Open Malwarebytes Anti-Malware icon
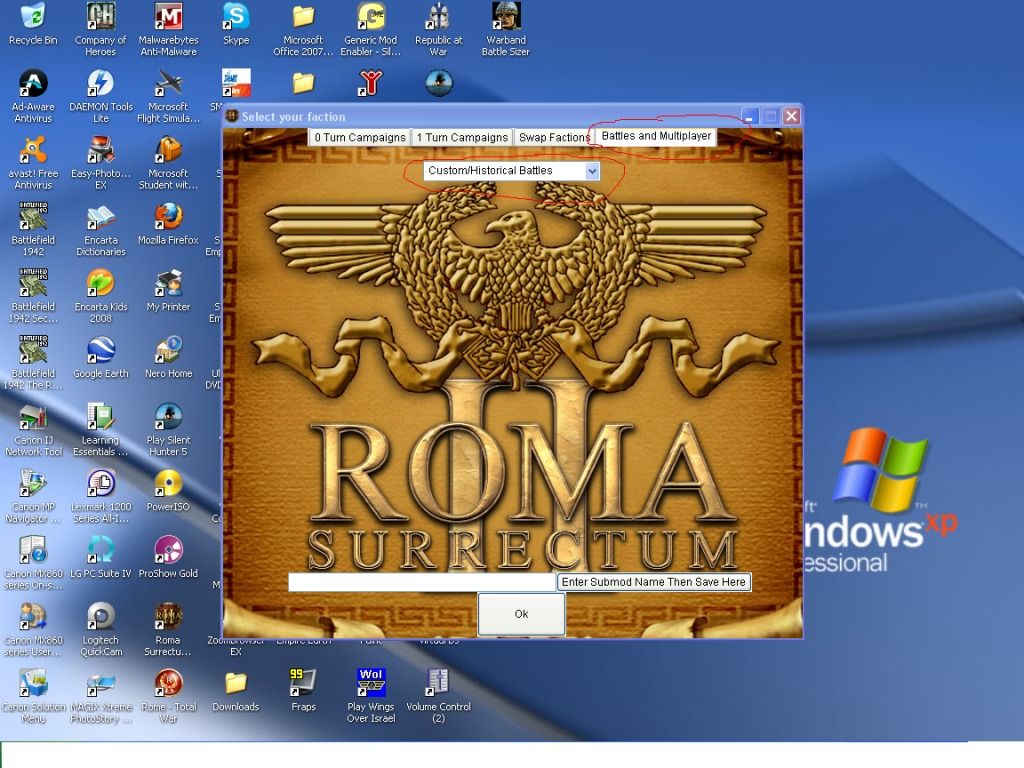 [x=168, y=18]
